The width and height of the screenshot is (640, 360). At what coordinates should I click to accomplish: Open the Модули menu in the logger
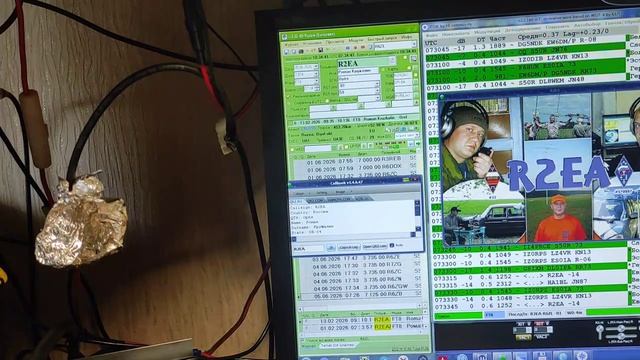click(x=356, y=40)
